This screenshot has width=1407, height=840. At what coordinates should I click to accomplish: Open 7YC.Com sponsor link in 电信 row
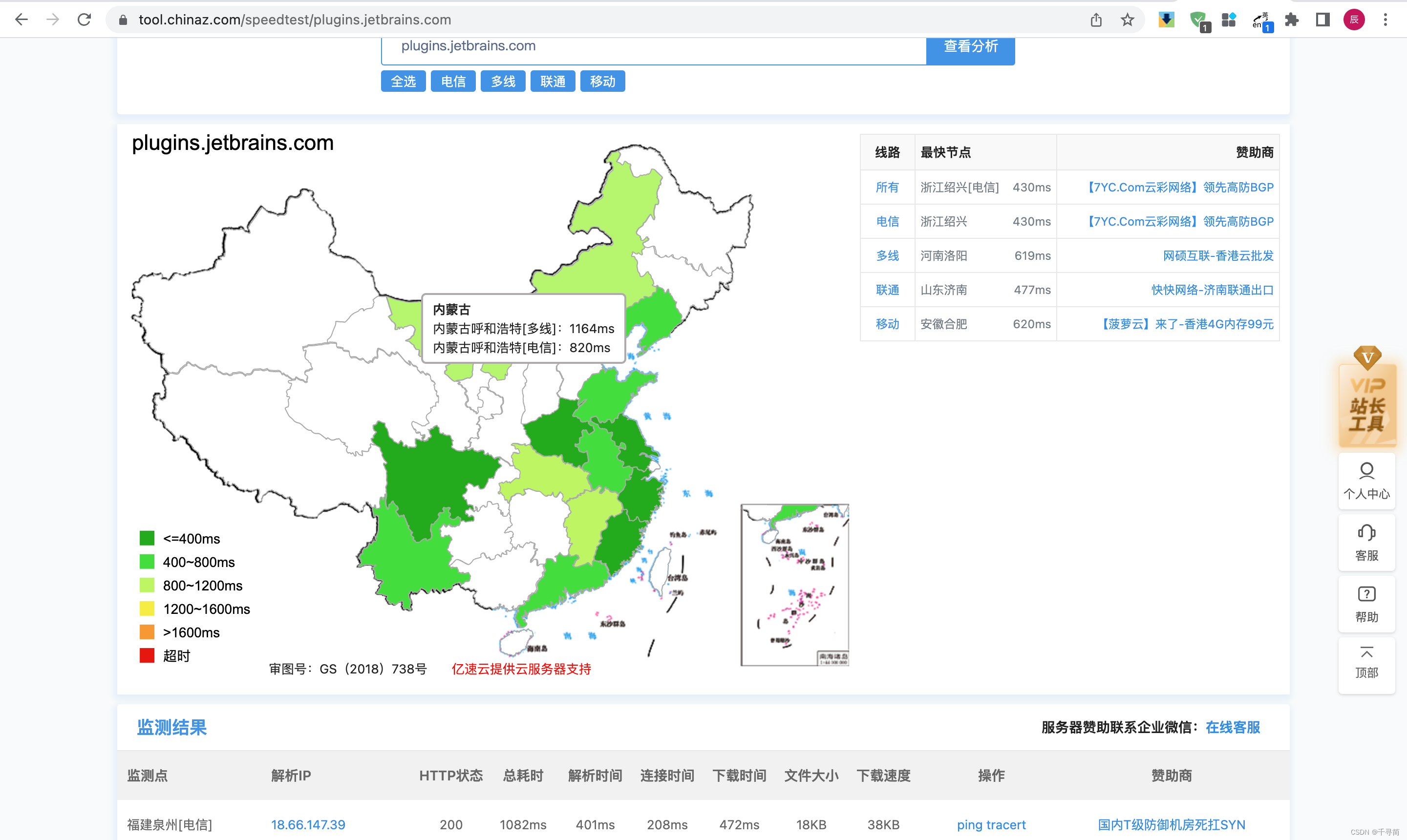tap(1178, 221)
